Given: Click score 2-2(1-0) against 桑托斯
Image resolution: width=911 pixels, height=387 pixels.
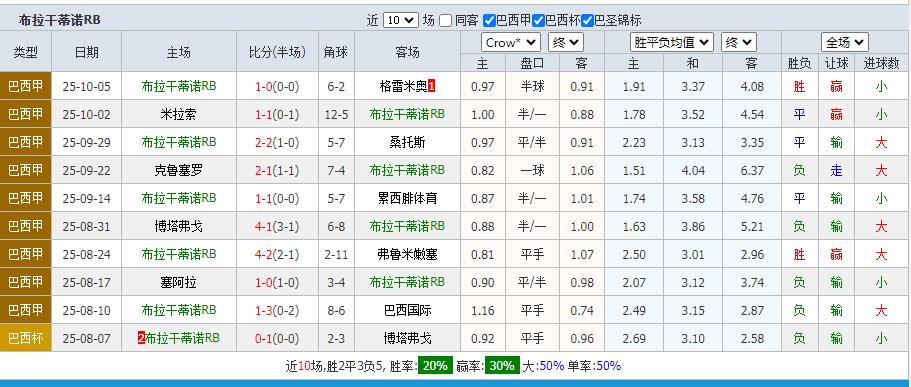Looking at the screenshot, I should pyautogui.click(x=277, y=142).
